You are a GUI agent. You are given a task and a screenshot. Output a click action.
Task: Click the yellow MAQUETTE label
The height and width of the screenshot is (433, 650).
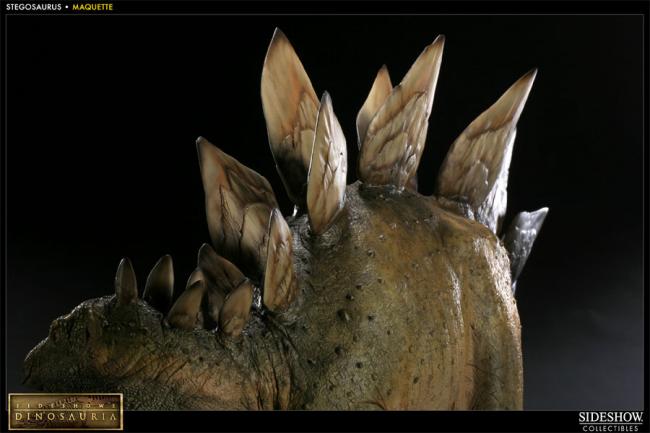[92, 7]
